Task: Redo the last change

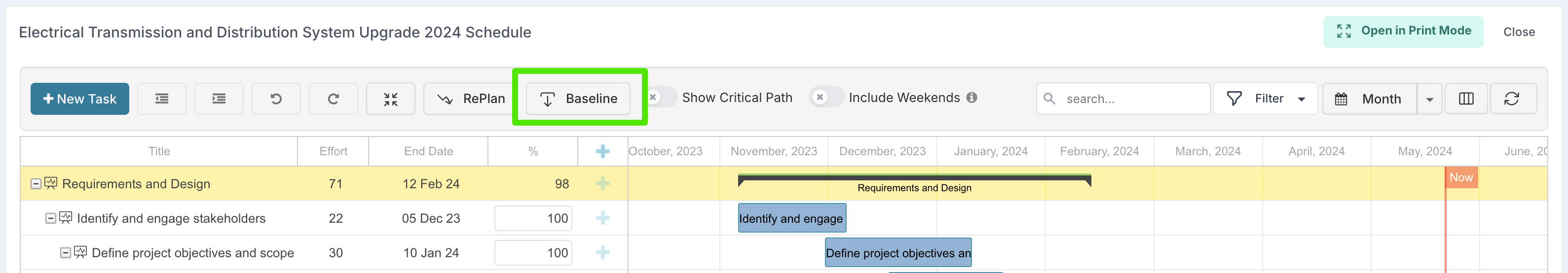Action: 333,99
